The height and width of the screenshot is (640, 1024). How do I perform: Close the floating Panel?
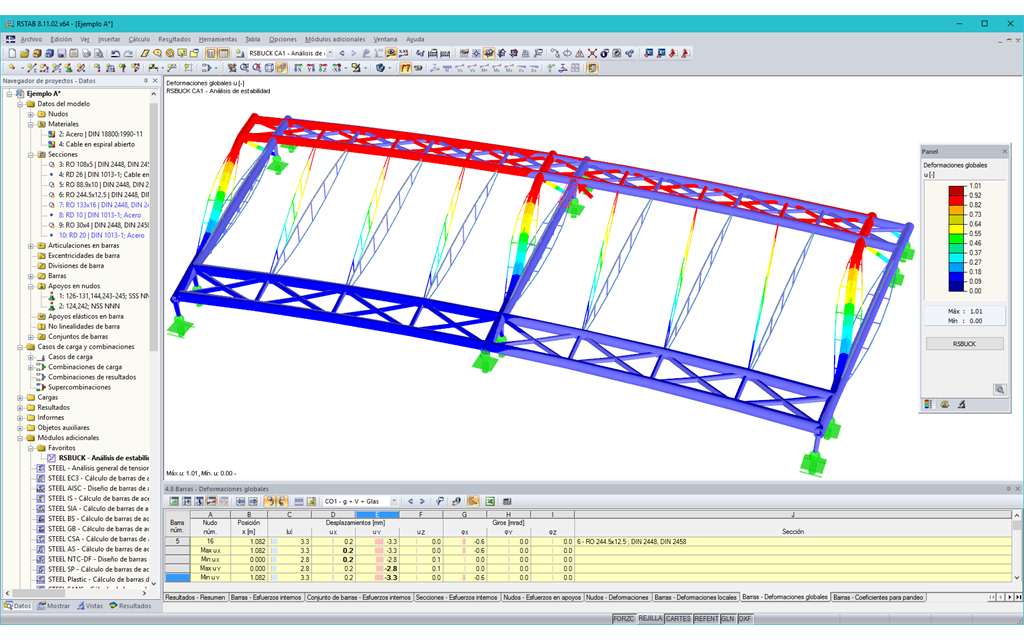tap(1004, 152)
